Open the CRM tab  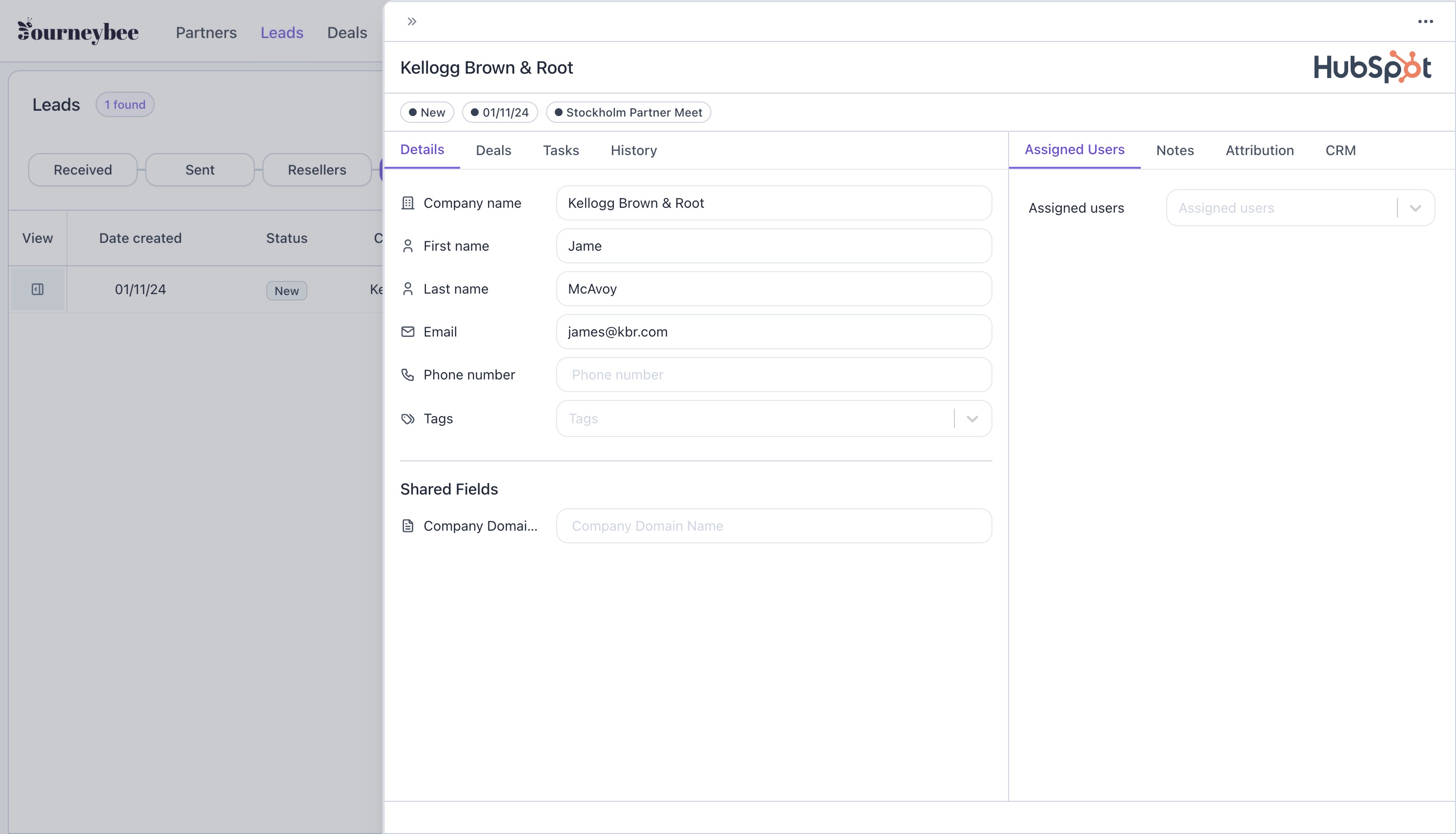tap(1340, 151)
